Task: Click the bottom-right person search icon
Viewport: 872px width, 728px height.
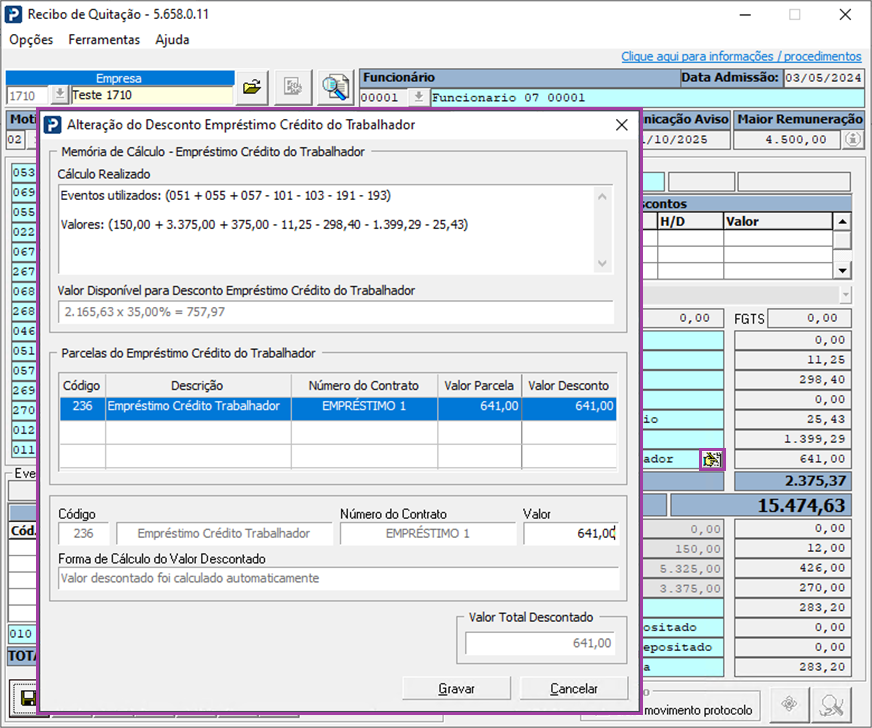Action: point(833,704)
